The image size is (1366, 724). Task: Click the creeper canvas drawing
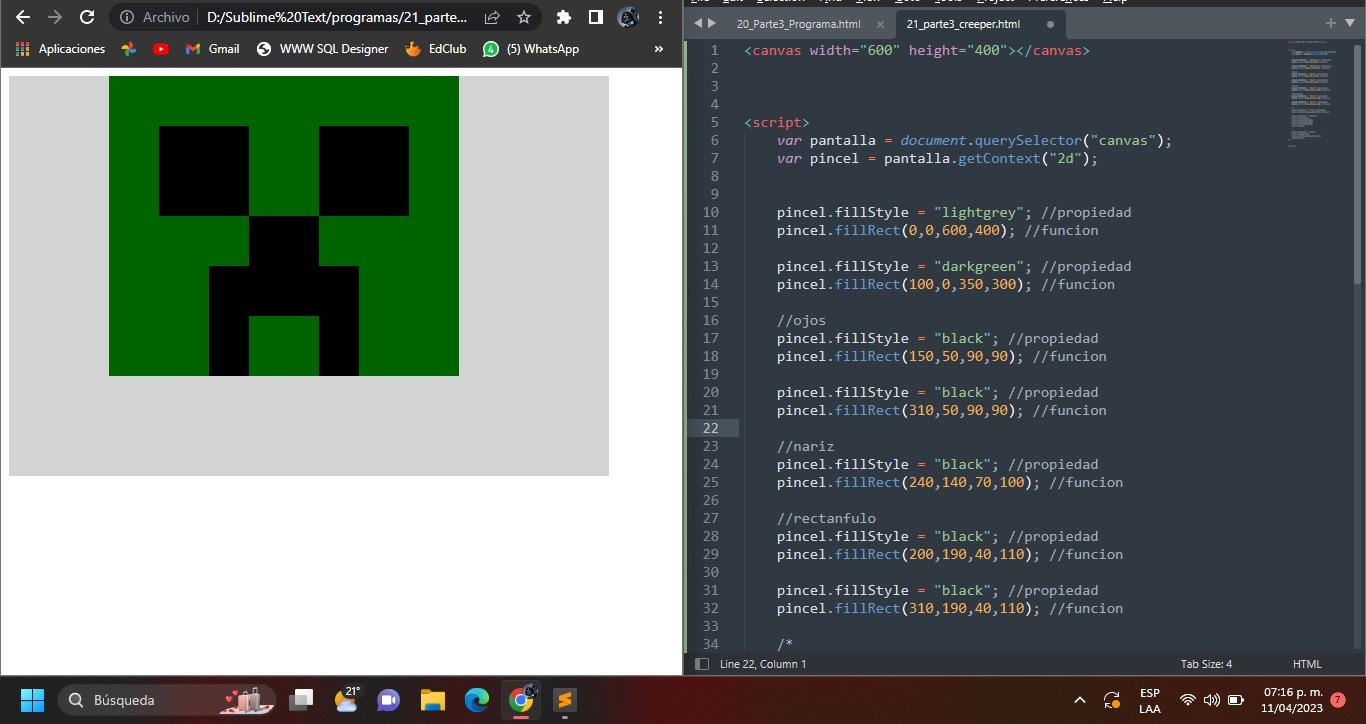pyautogui.click(x=309, y=276)
